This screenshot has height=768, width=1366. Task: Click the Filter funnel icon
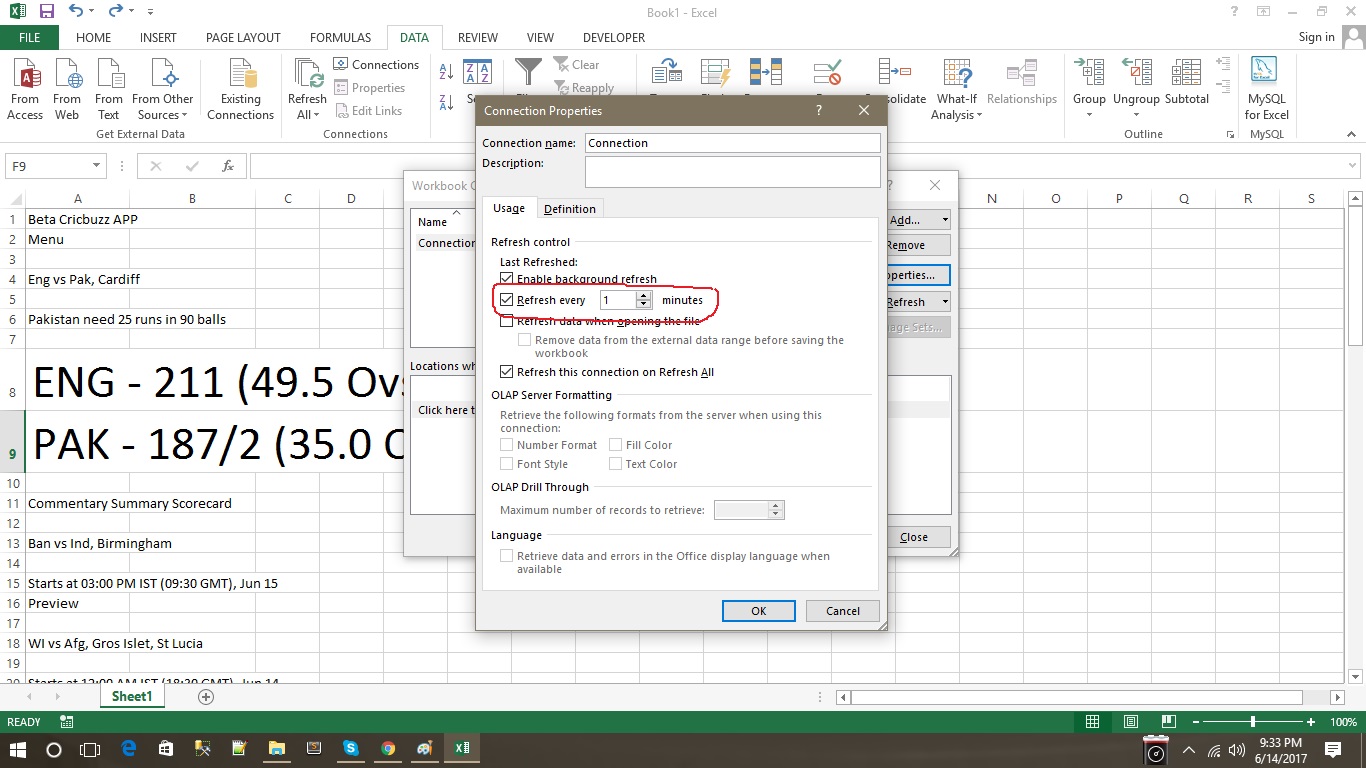click(x=527, y=73)
